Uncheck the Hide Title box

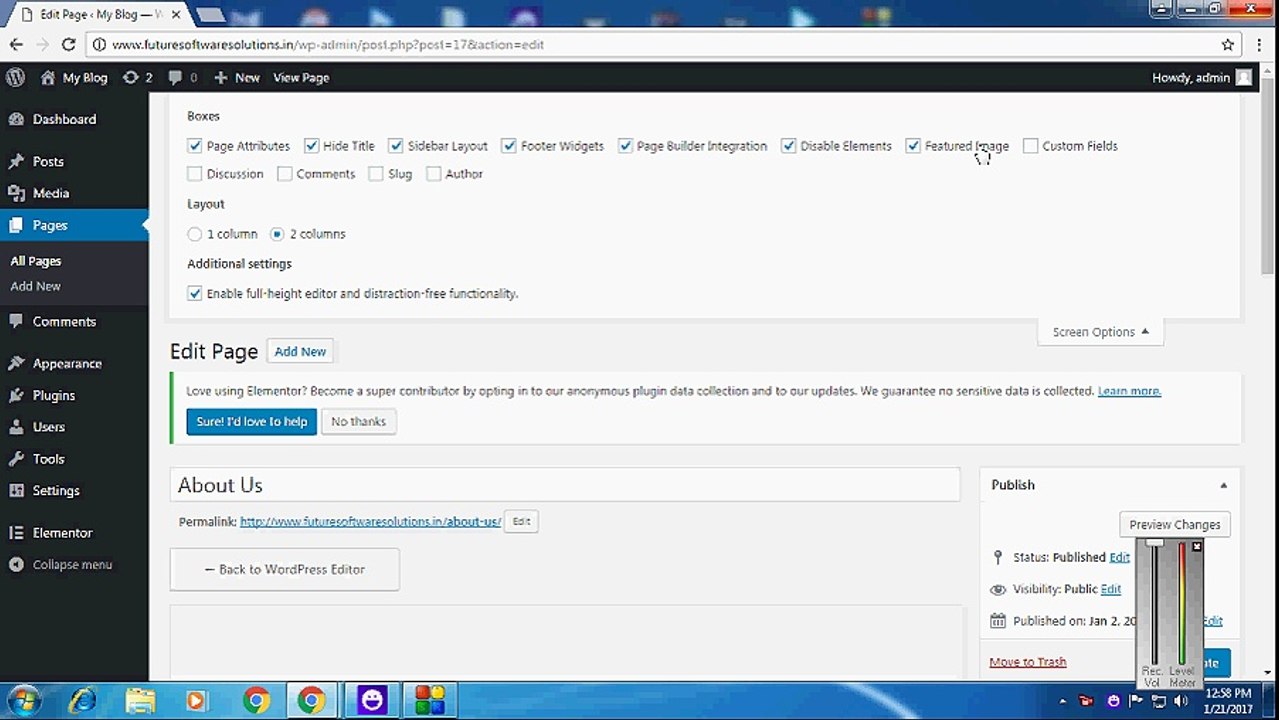(311, 146)
